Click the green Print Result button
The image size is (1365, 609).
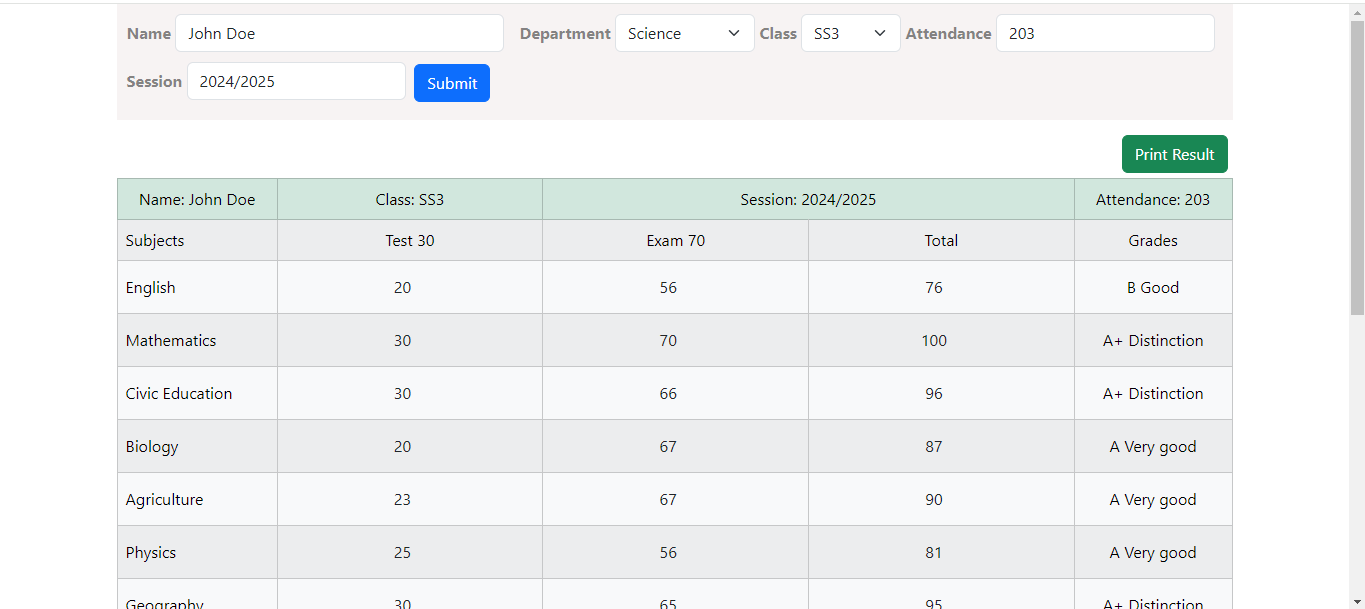(1174, 154)
